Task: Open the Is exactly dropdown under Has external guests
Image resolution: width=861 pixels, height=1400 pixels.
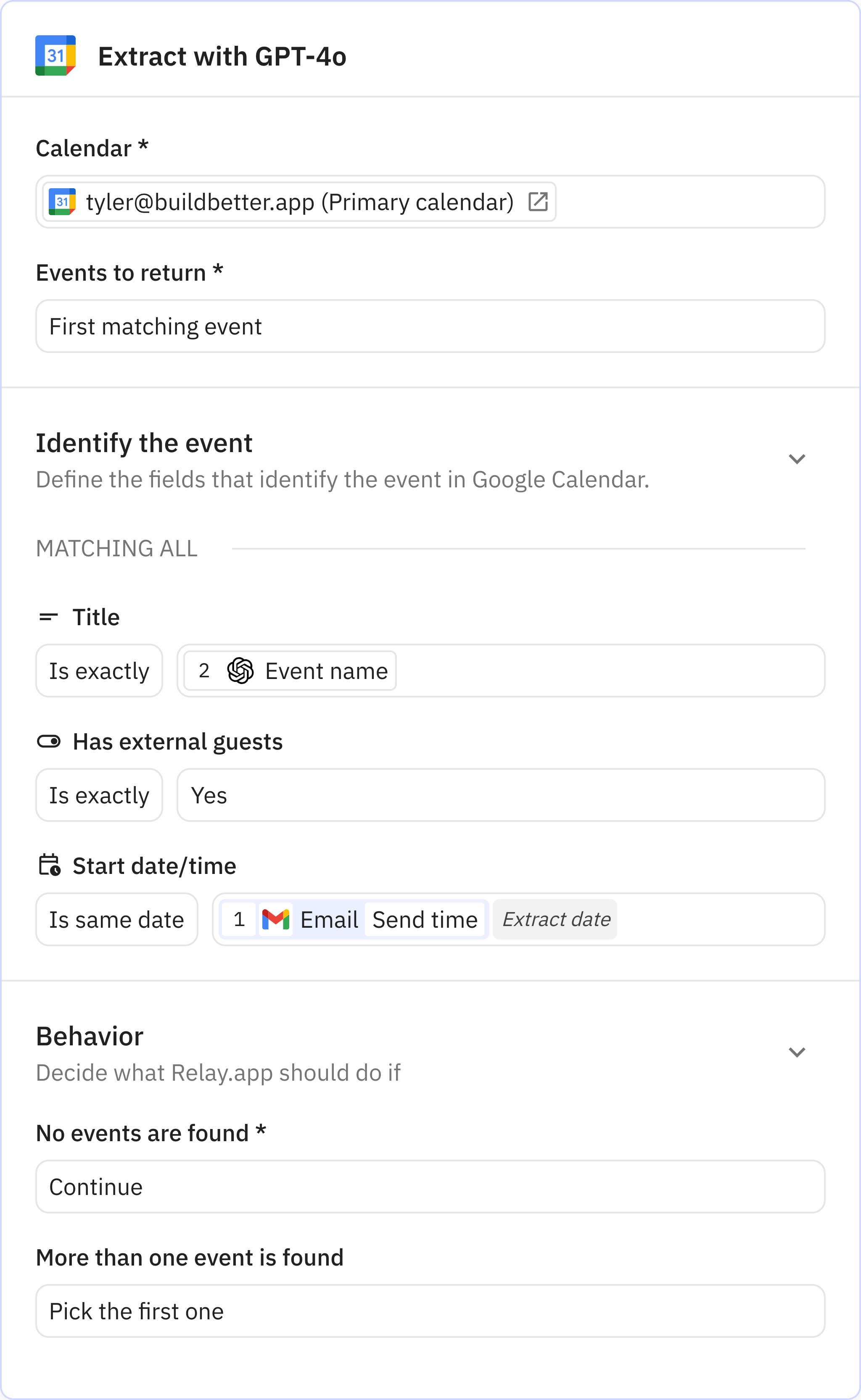Action: (99, 795)
